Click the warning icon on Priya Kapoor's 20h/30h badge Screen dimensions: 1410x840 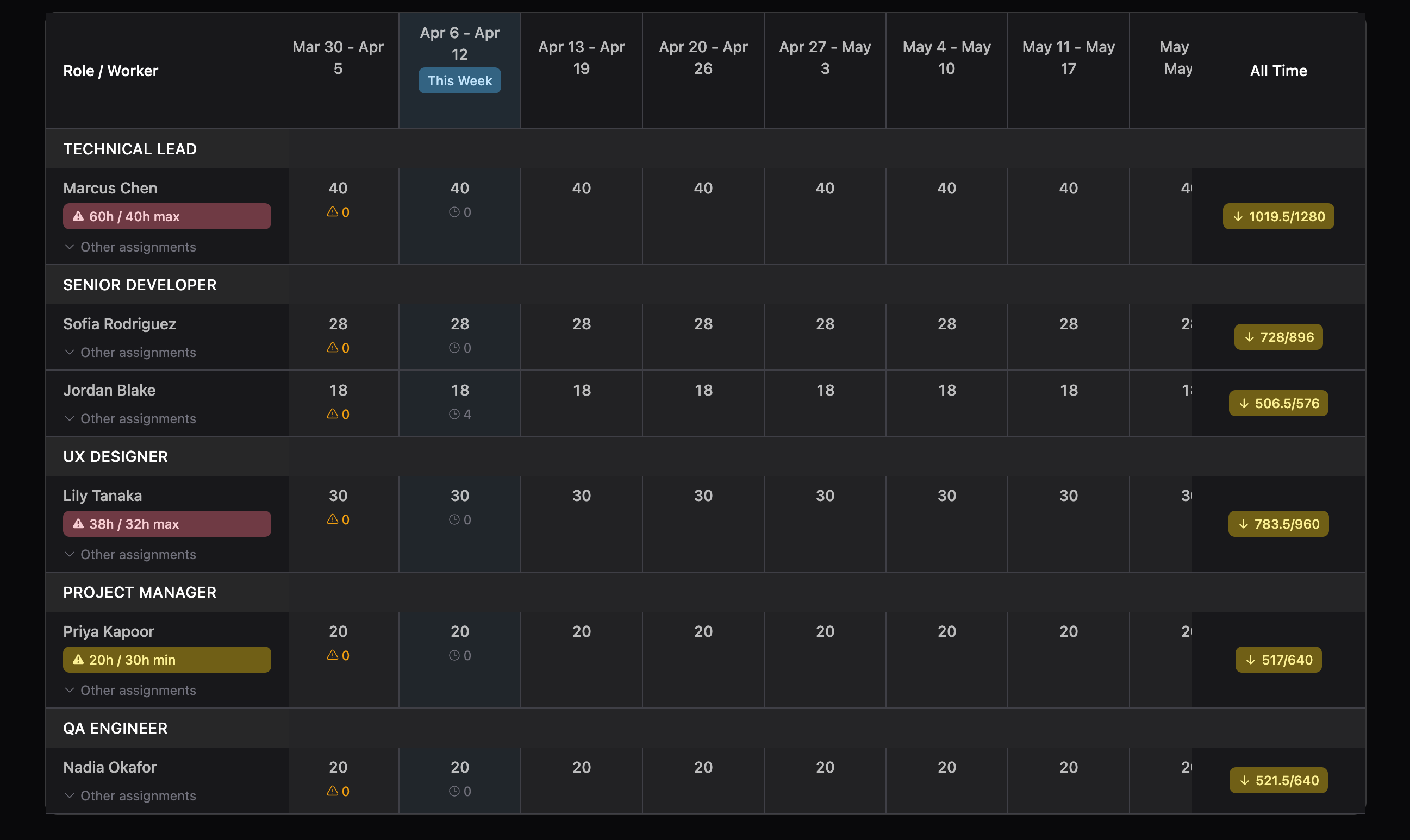[78, 660]
